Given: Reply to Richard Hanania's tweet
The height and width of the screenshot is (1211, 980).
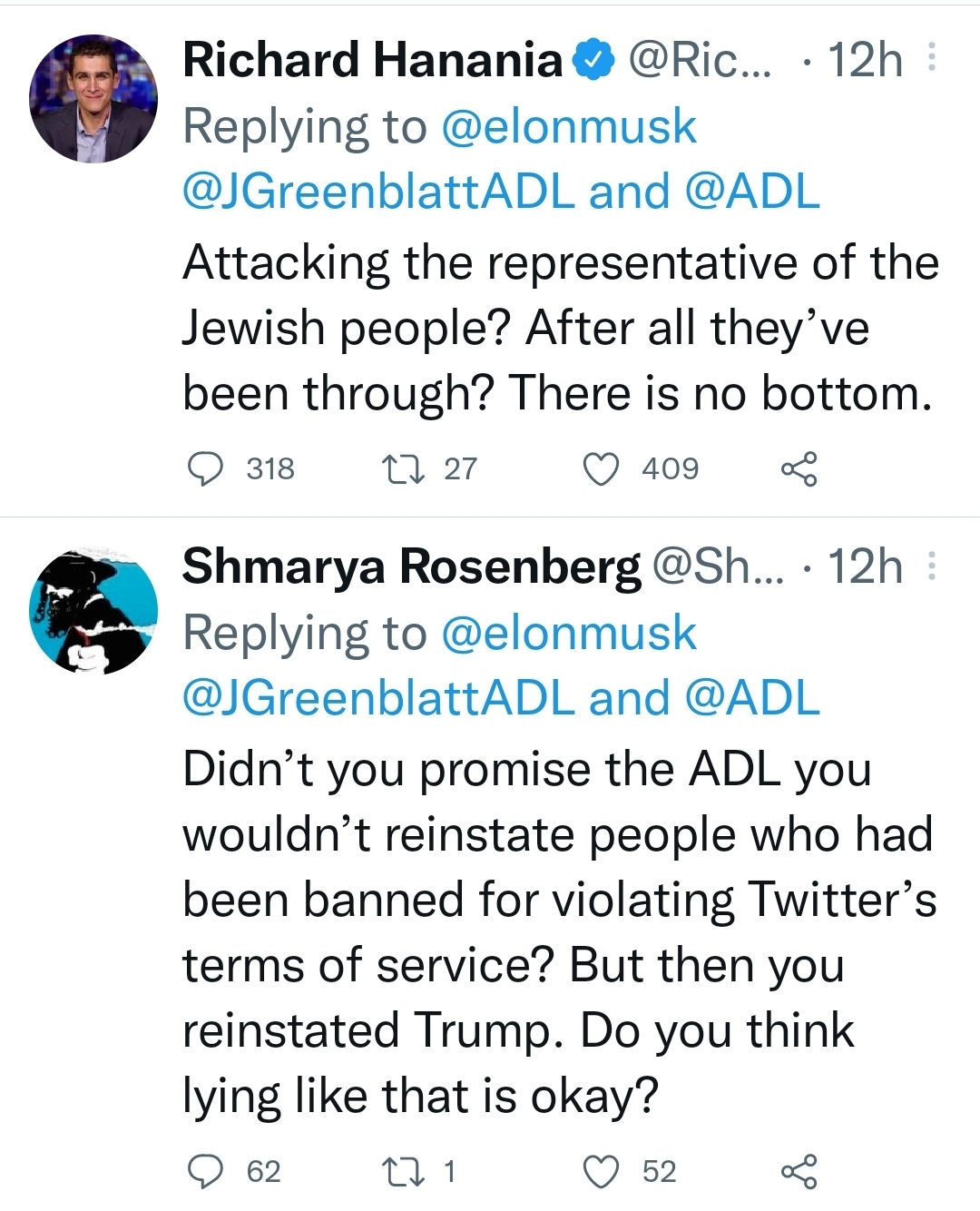Looking at the screenshot, I should [206, 468].
